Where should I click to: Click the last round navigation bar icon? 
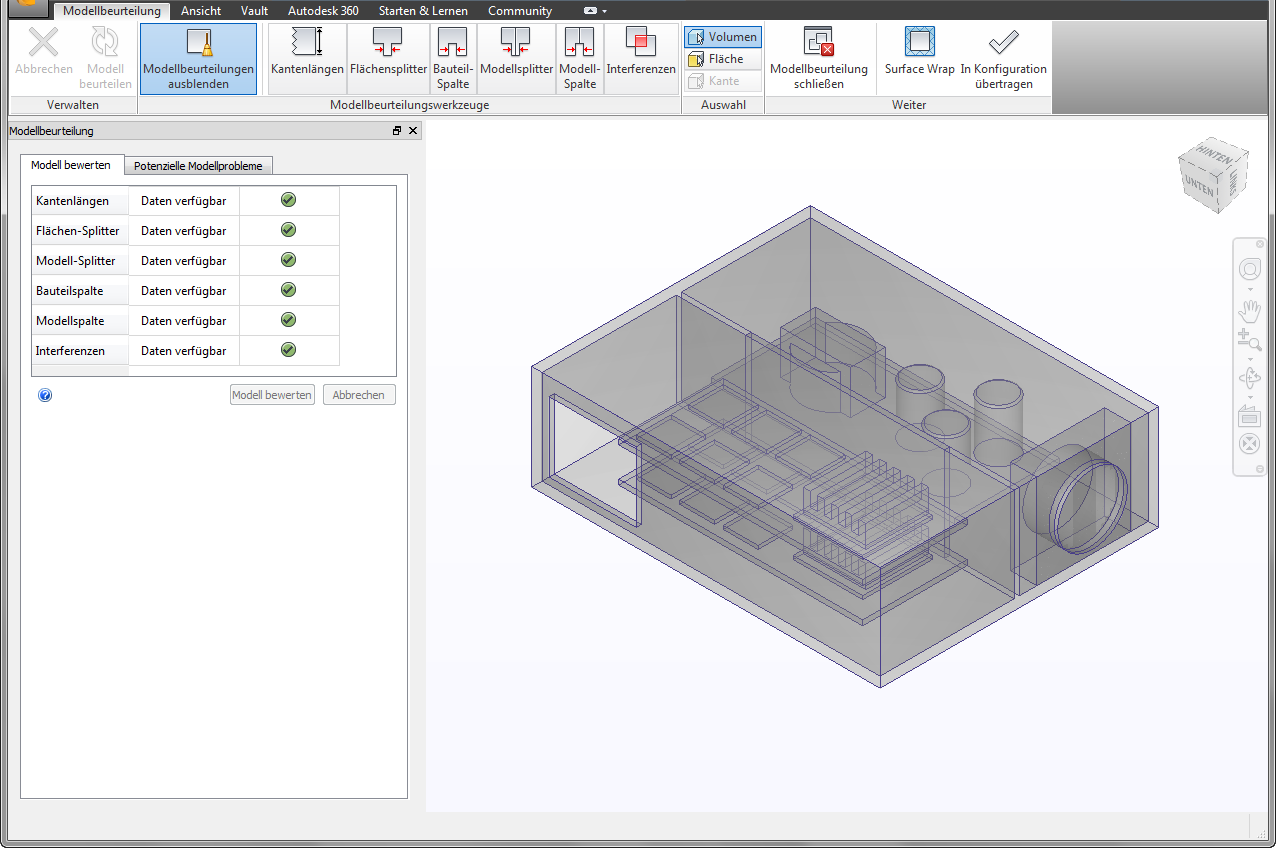click(1250, 444)
